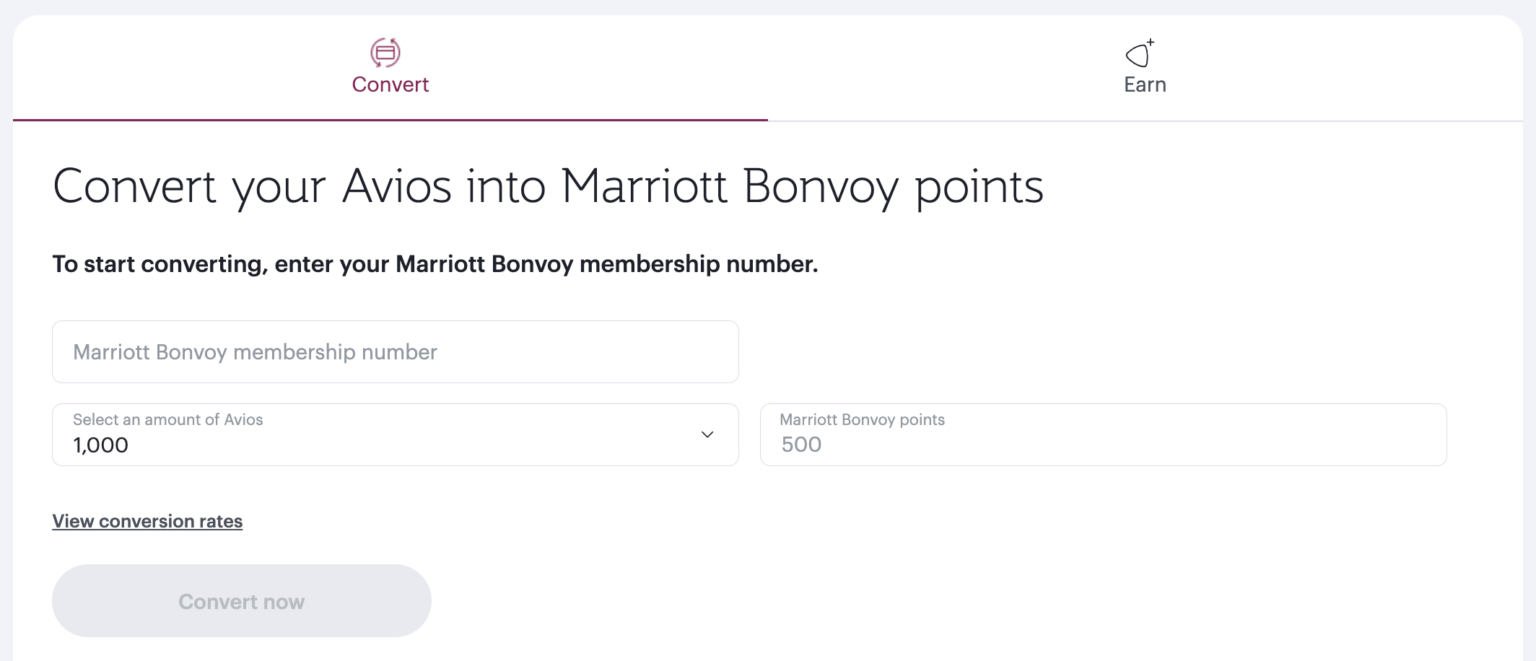Click the Earn label under its icon
The width and height of the screenshot is (1536, 661).
point(1144,84)
